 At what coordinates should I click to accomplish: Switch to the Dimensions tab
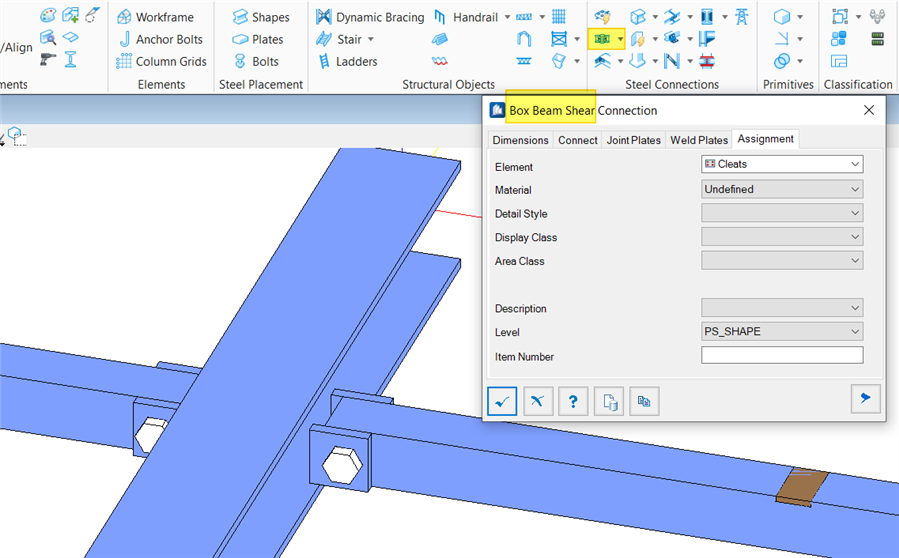point(520,140)
